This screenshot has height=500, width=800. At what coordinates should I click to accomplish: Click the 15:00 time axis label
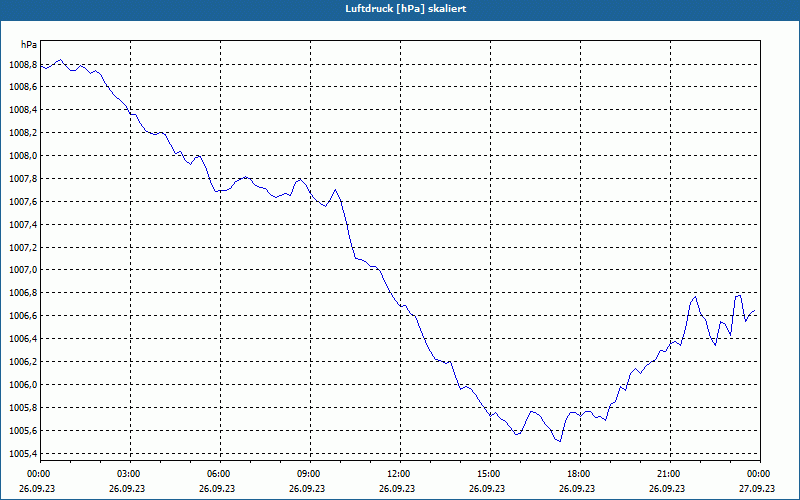[x=488, y=474]
